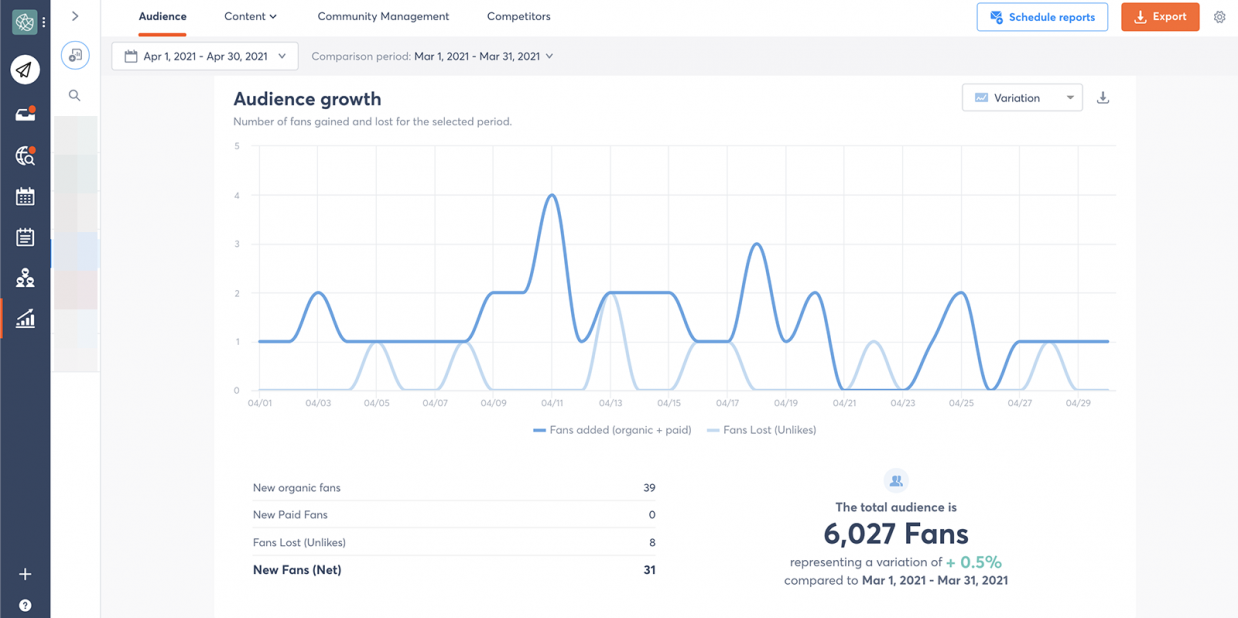
Task: Switch to the Competitors tab
Action: tap(518, 16)
